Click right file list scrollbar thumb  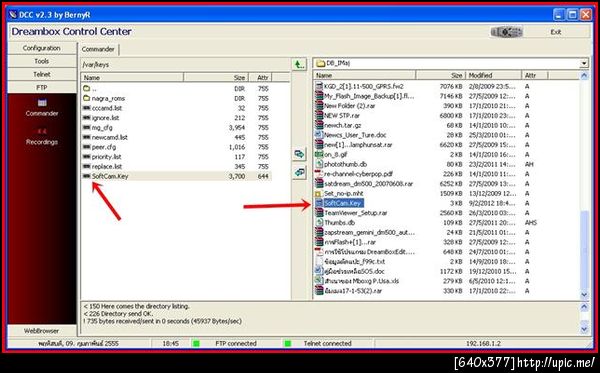[584, 251]
